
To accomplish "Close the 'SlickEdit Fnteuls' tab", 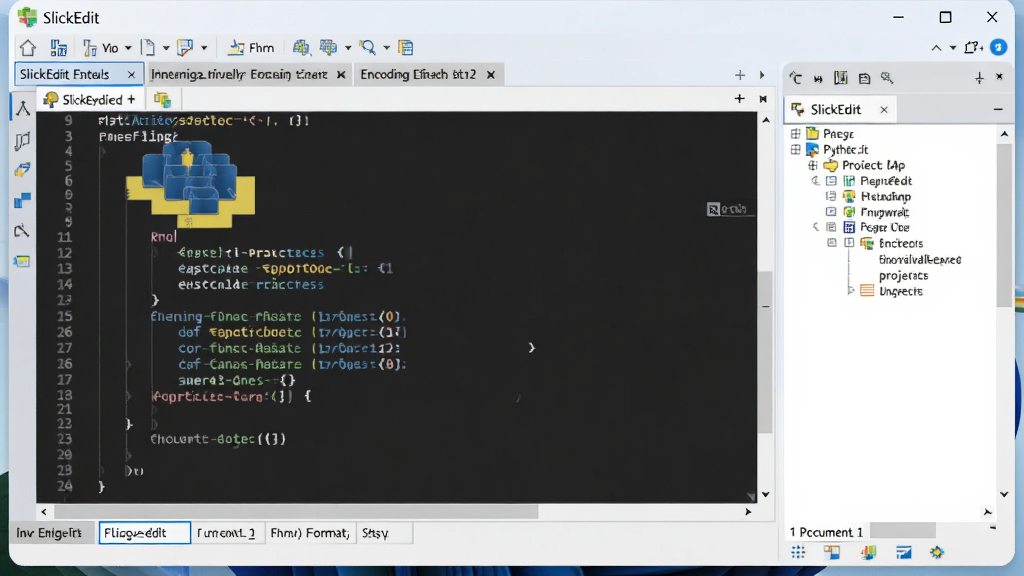I will tap(131, 75).
